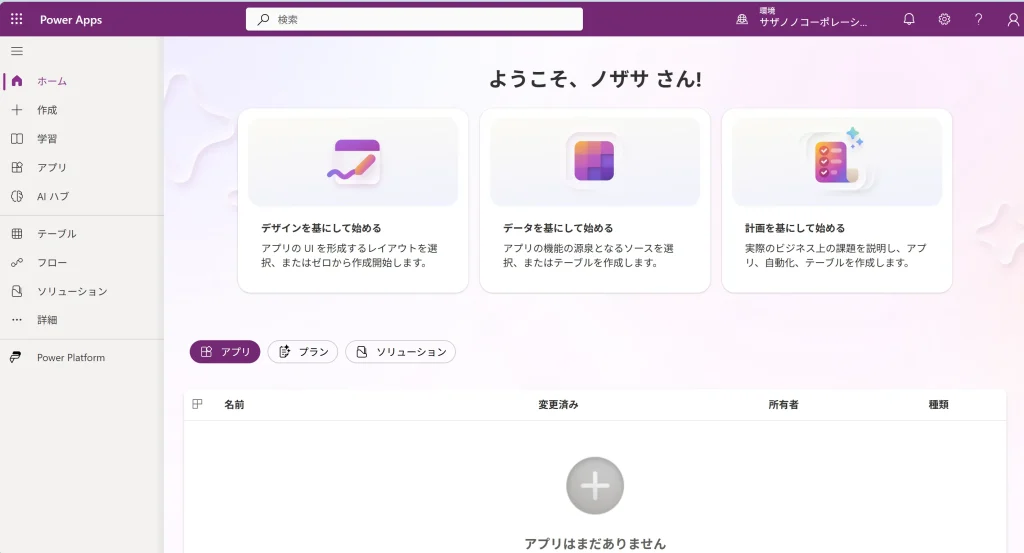This screenshot has height=553, width=1024.
Task: Open the settings gear icon
Action: pyautogui.click(x=943, y=19)
